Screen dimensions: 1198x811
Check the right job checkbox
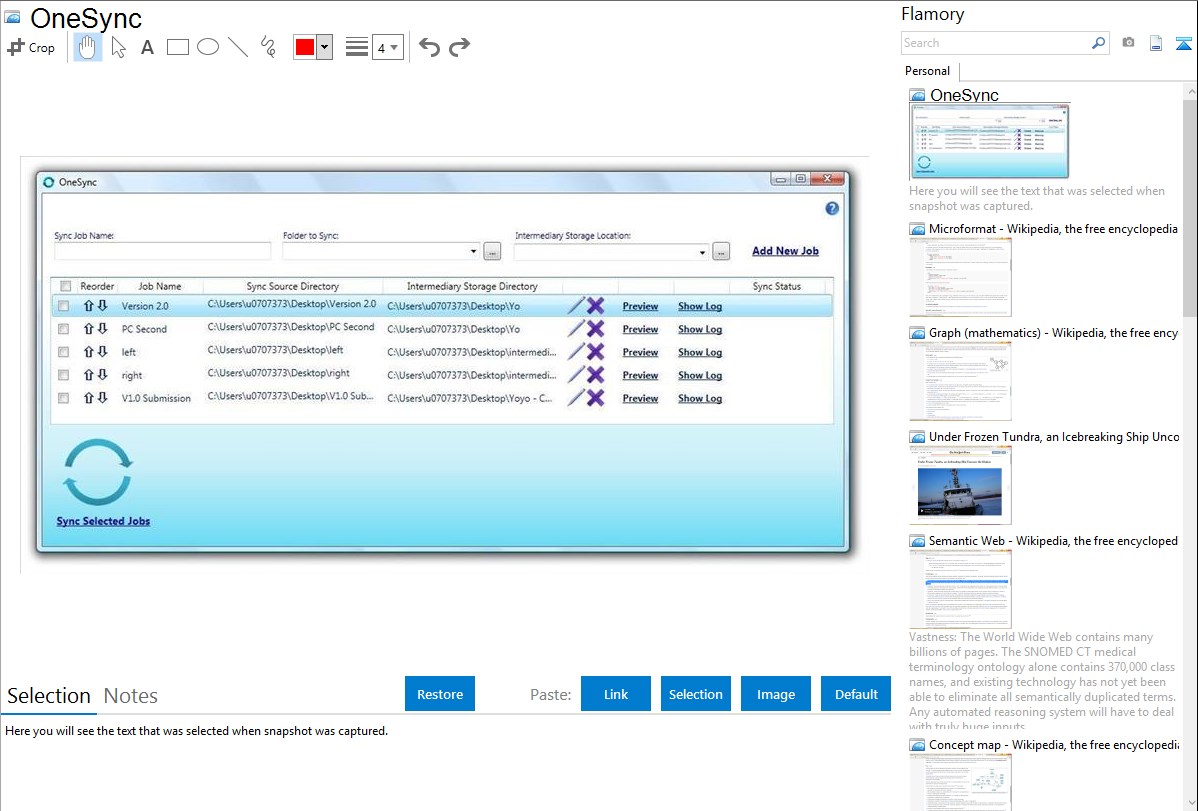63,375
